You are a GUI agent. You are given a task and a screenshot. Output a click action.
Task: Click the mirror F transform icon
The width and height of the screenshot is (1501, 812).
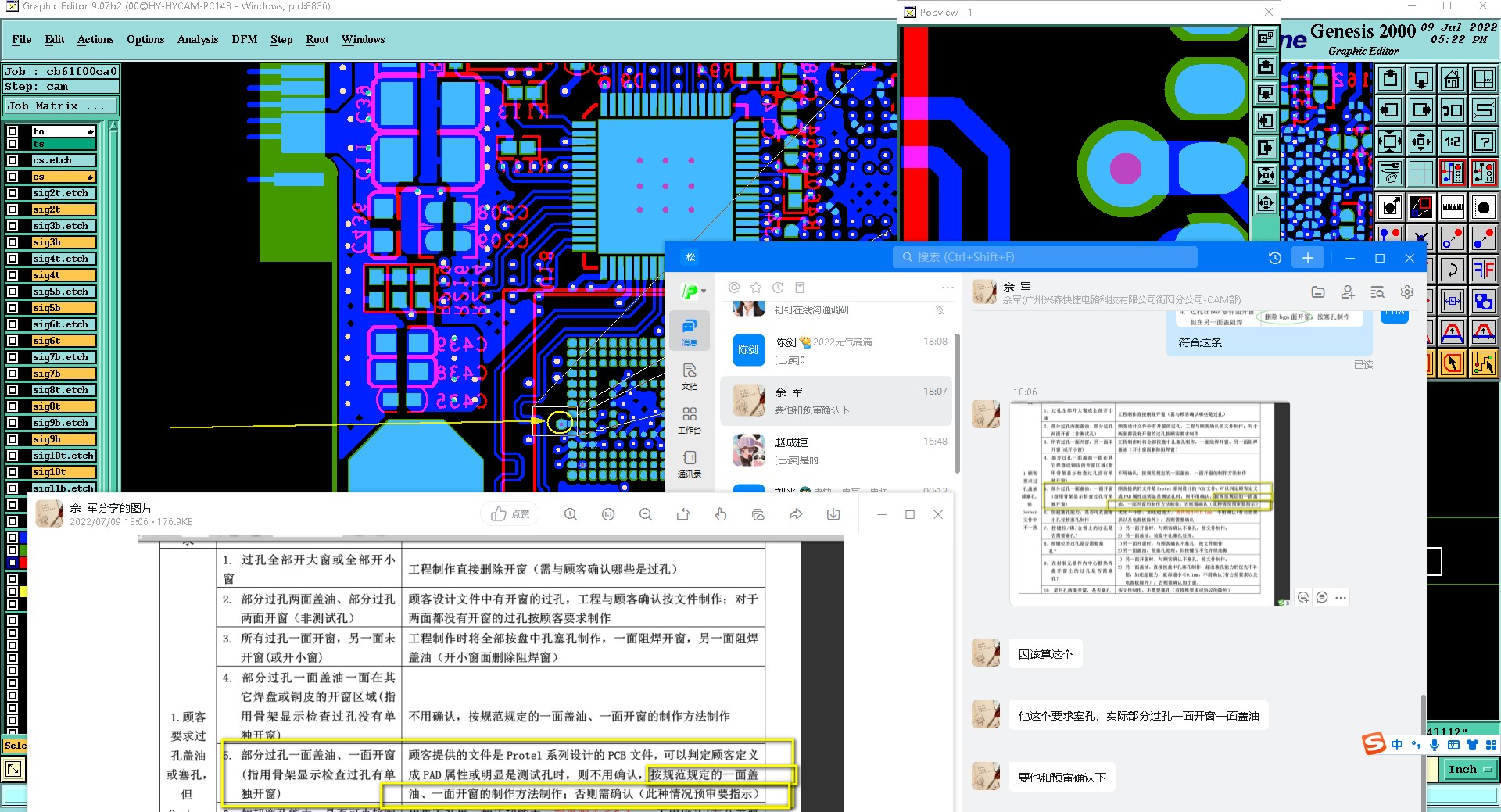1483,270
